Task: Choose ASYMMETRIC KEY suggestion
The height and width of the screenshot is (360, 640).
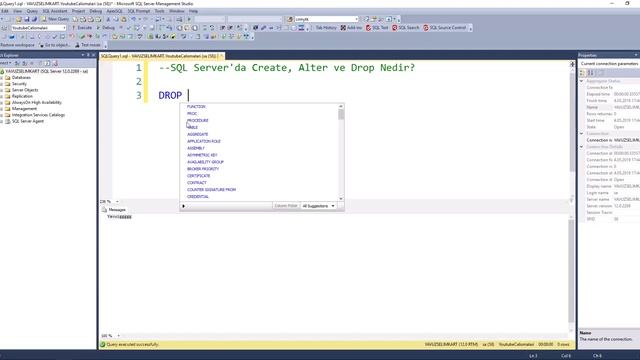Action: click(202, 155)
